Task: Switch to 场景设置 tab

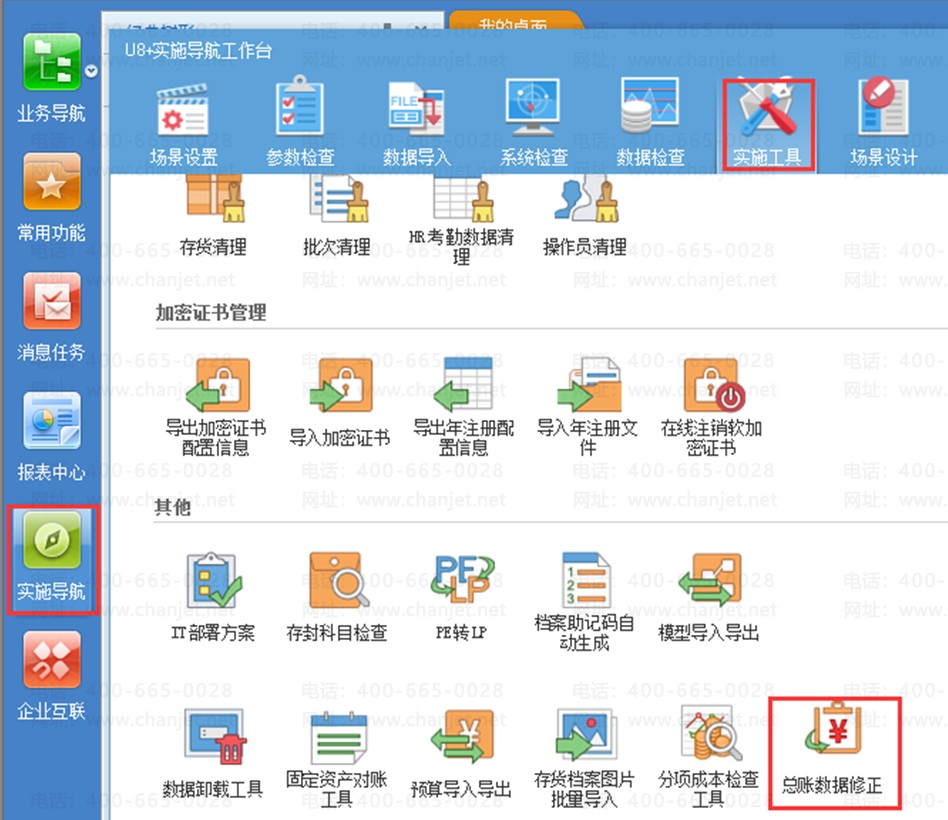Action: tap(184, 125)
